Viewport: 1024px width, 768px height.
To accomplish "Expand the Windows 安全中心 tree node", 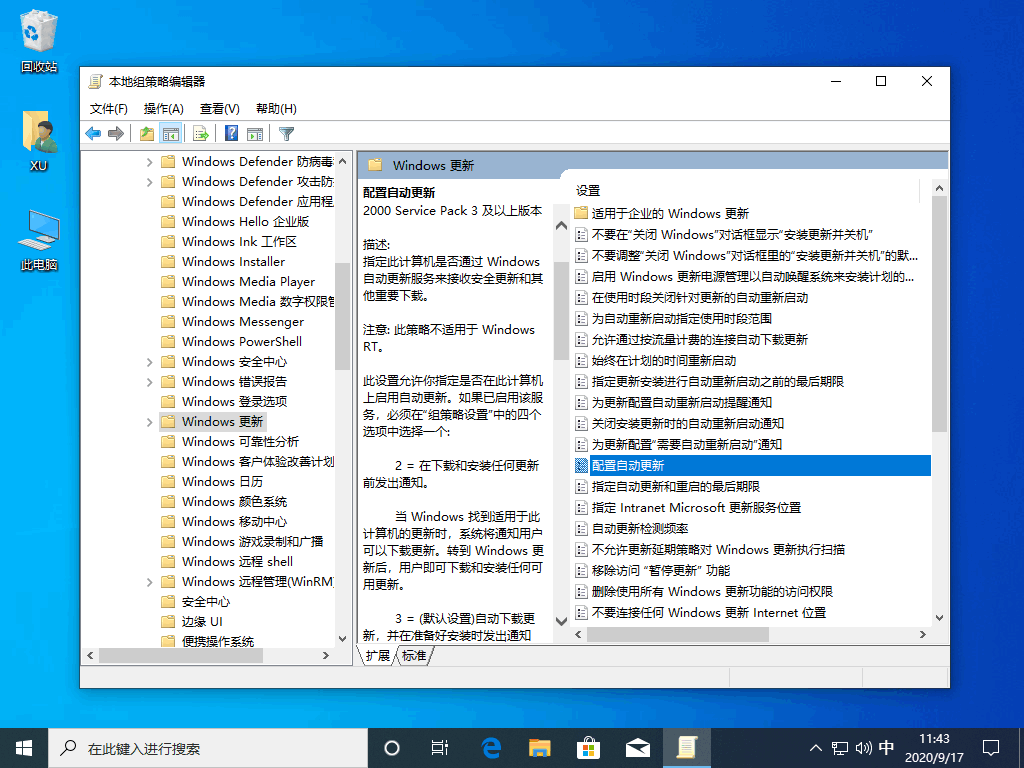I will 150,362.
